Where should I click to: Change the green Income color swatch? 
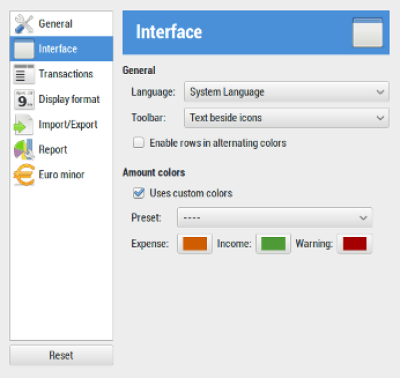[273, 244]
